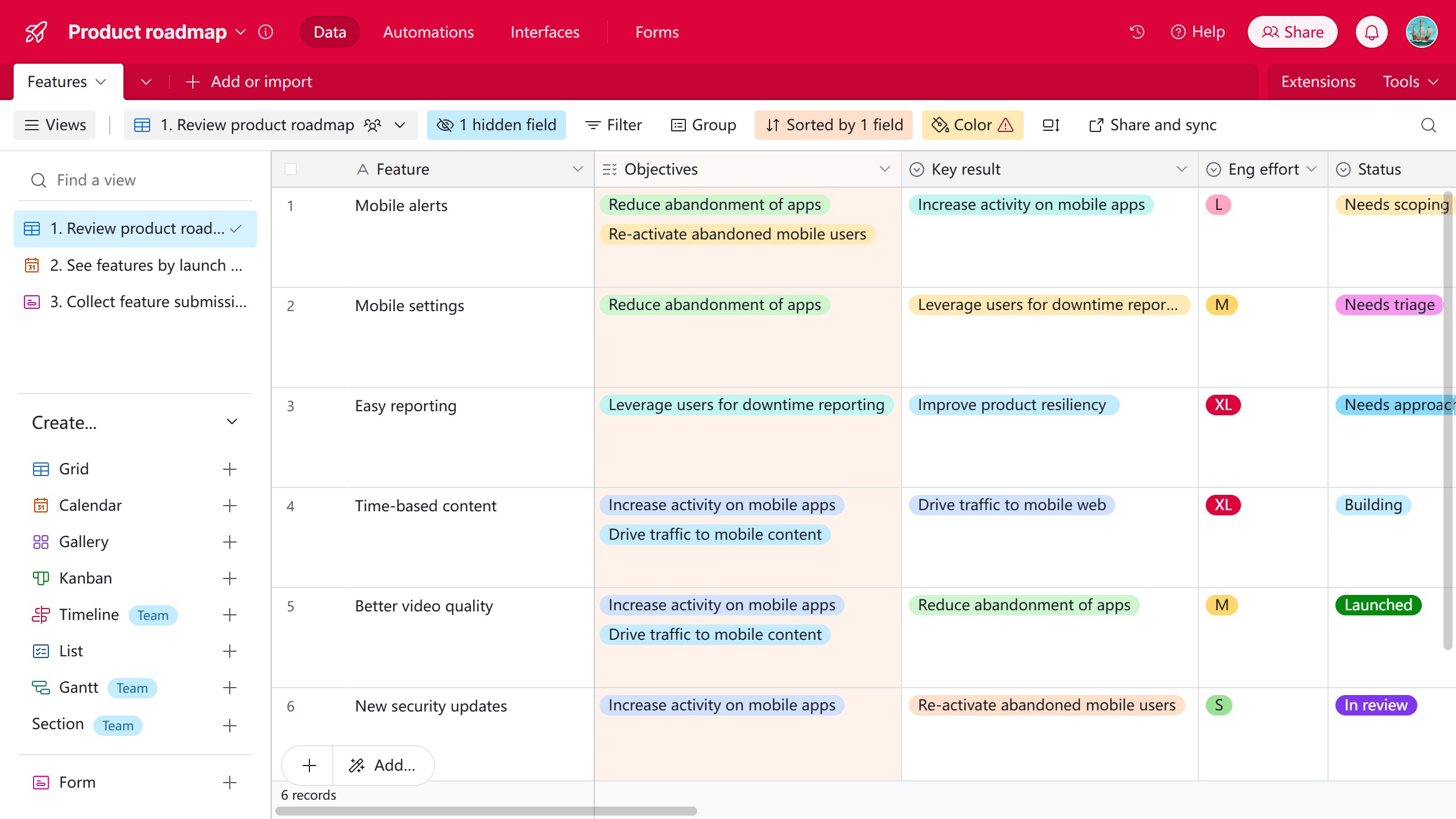Viewport: 1456px width, 819px height.
Task: Click the Eng effort field type icon
Action: point(1214,169)
